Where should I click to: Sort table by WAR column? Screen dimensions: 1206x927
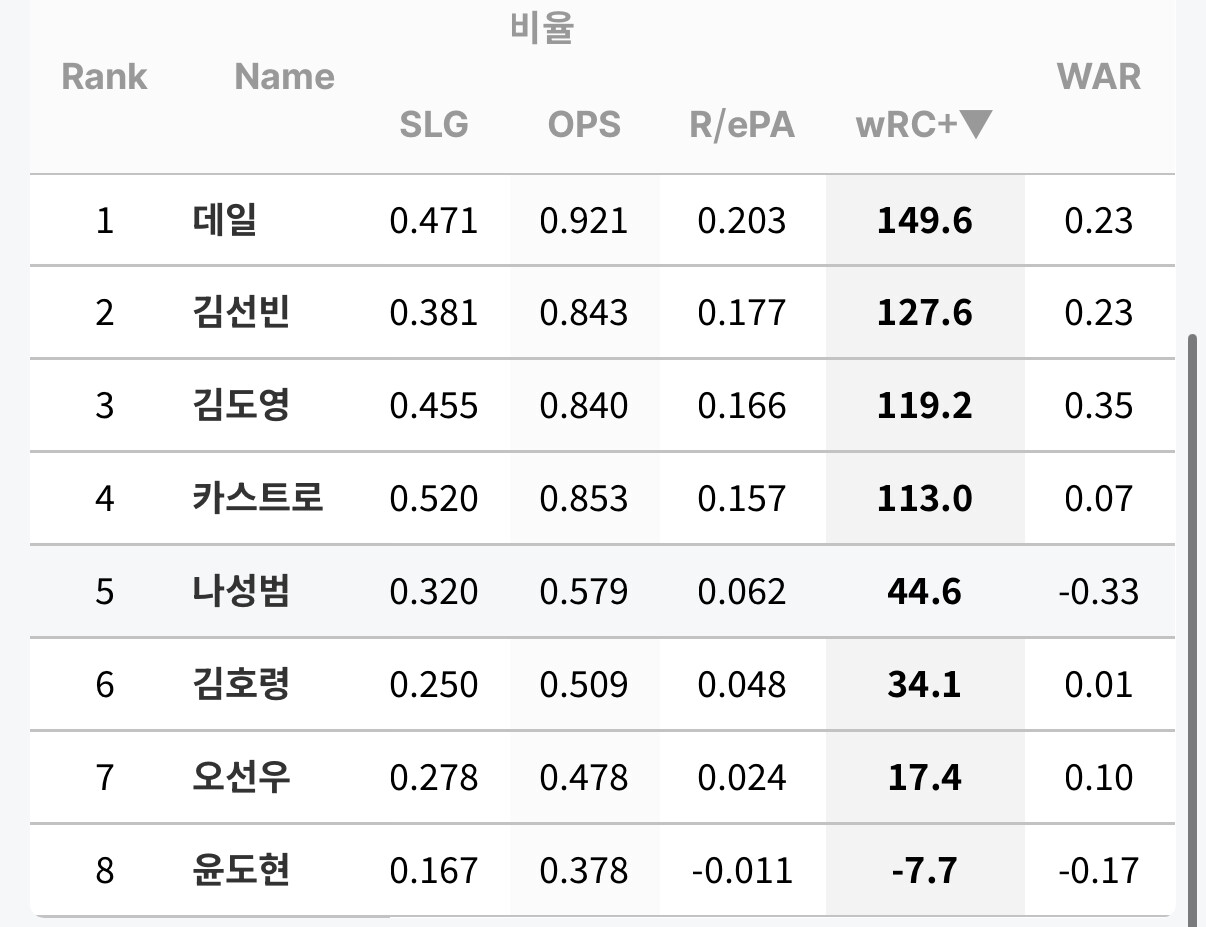point(1099,77)
